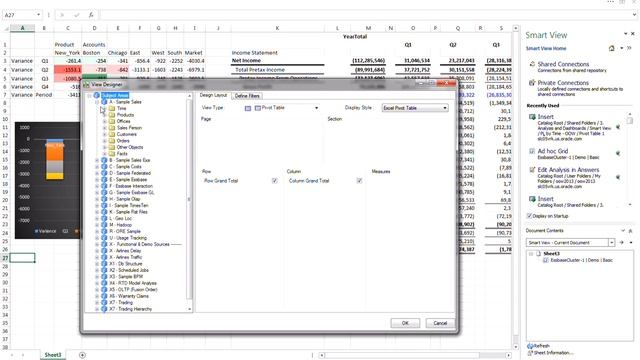Screen dimensions: 640x360
Task: Click the Subject Areas root globe icon
Action: click(97, 96)
